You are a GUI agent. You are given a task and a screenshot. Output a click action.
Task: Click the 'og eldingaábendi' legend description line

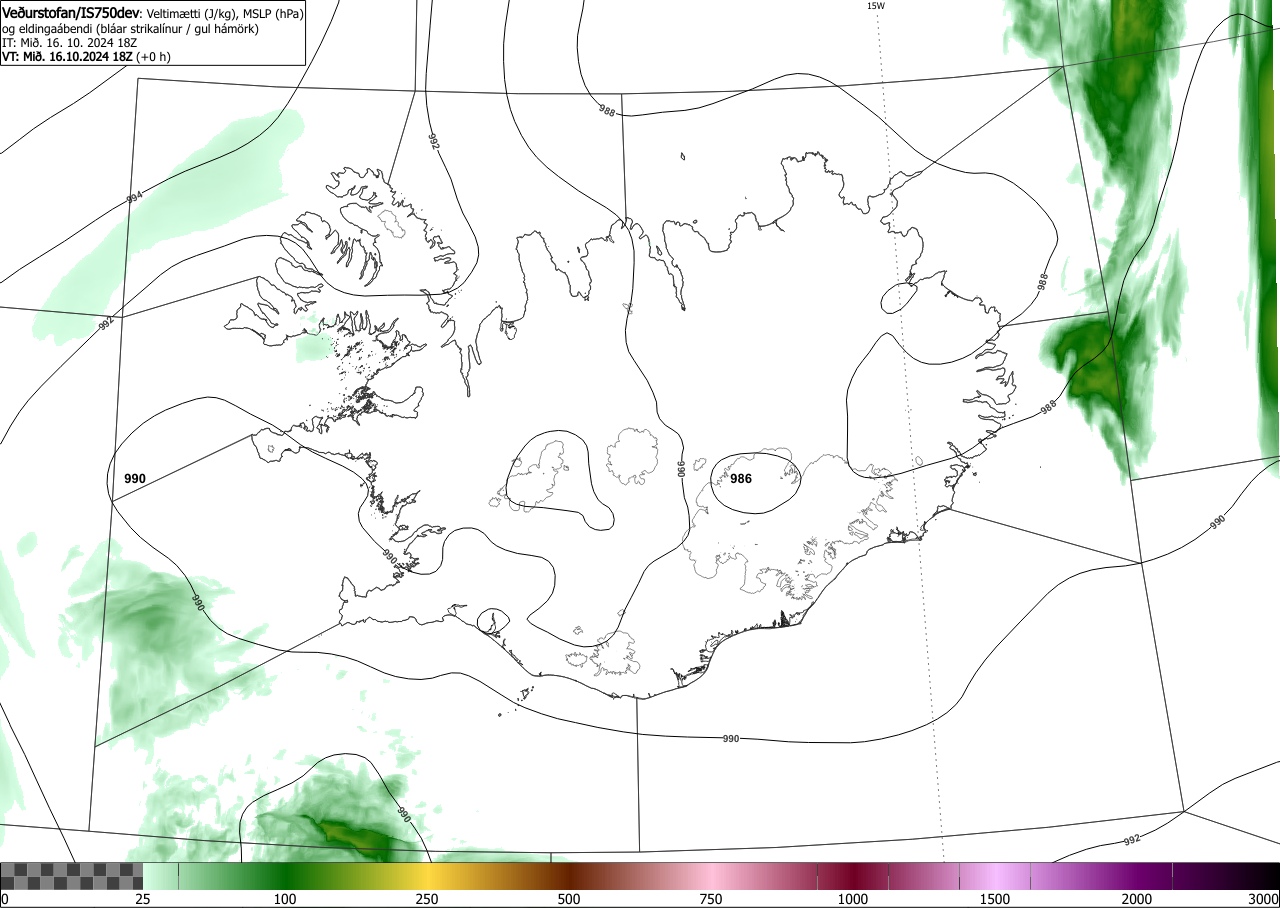click(x=130, y=29)
